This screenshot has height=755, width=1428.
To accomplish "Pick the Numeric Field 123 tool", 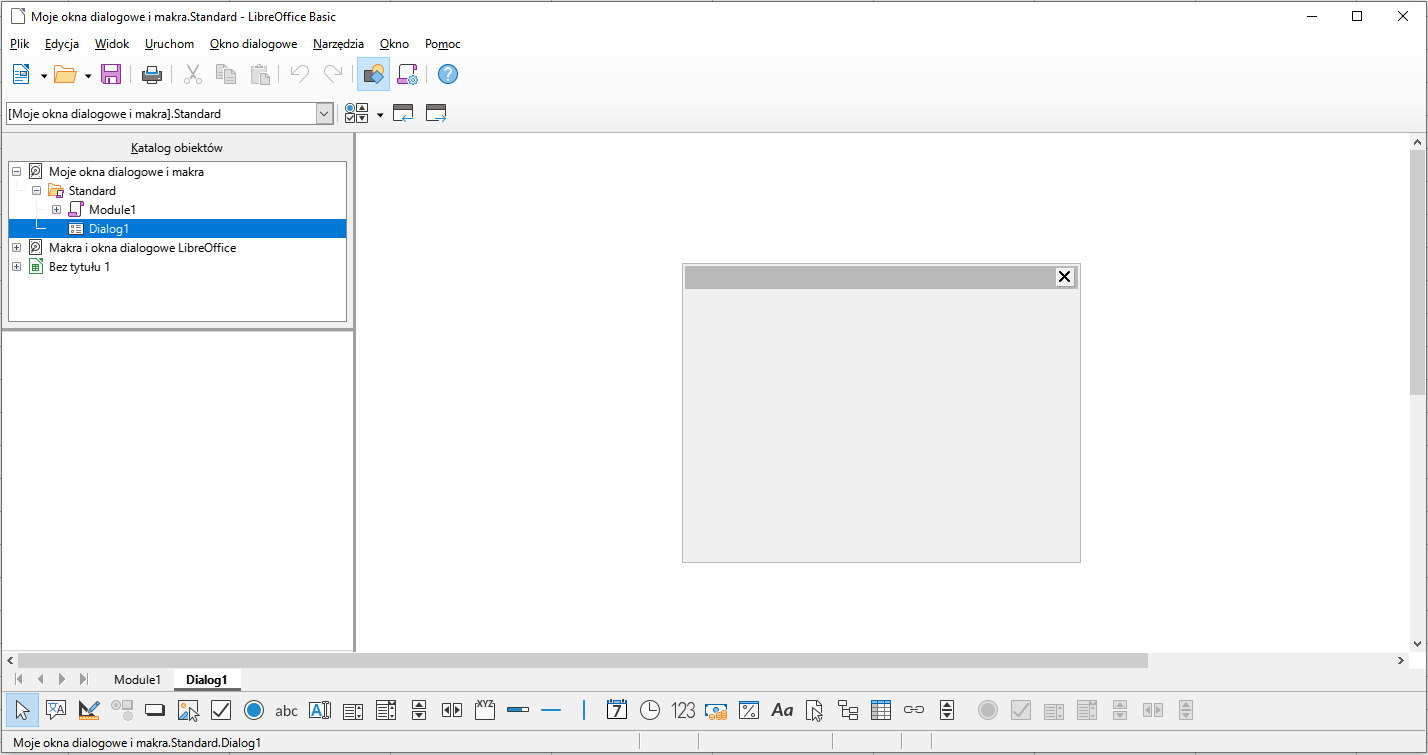I will click(x=683, y=711).
